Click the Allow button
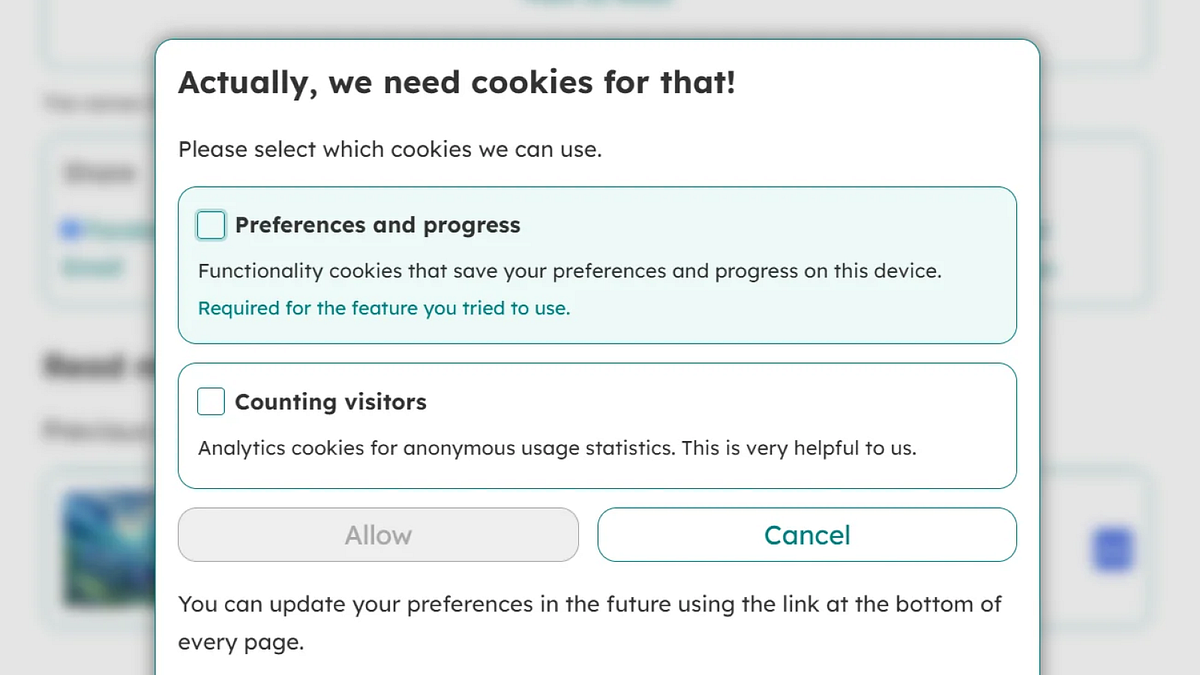Image resolution: width=1200 pixels, height=675 pixels. coord(378,535)
